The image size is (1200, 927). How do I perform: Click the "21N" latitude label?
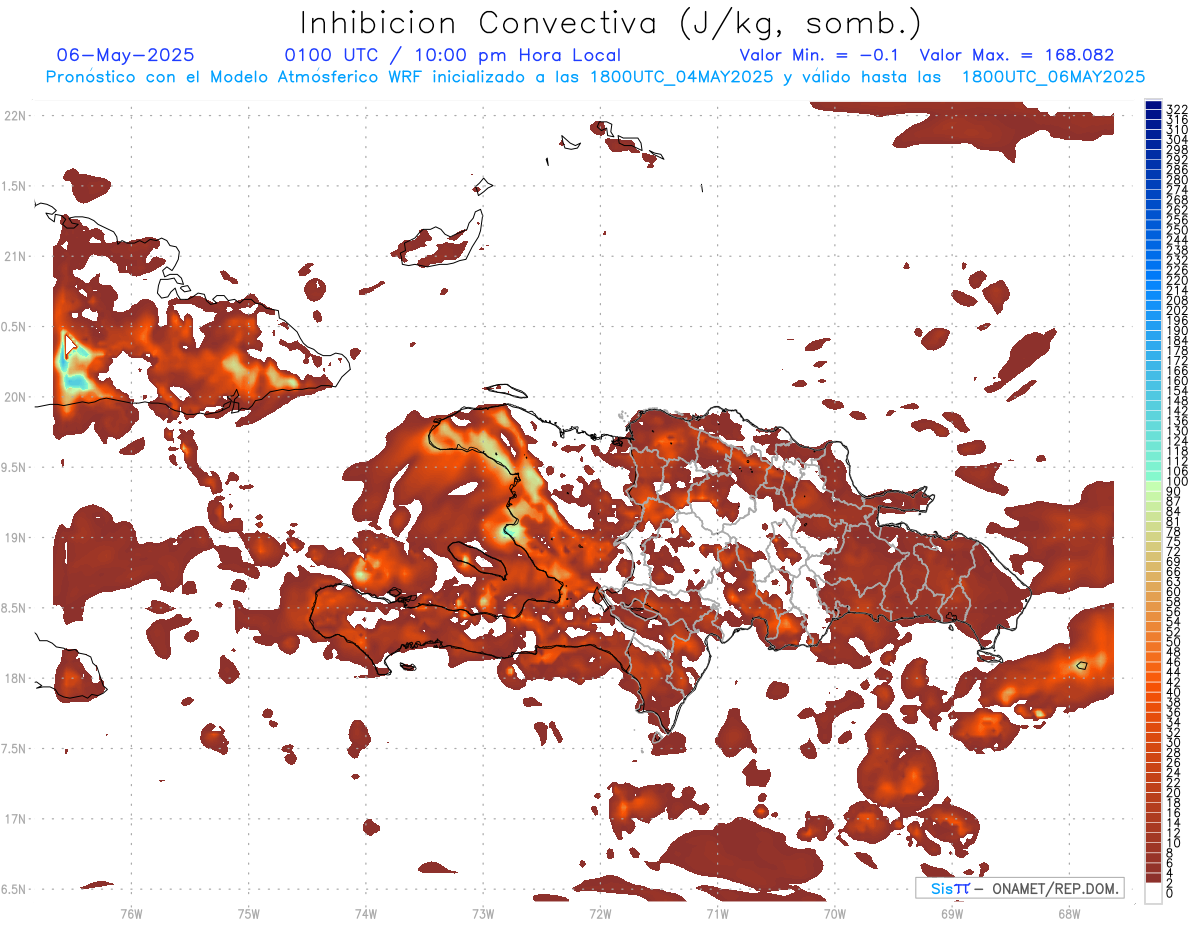pos(15,256)
